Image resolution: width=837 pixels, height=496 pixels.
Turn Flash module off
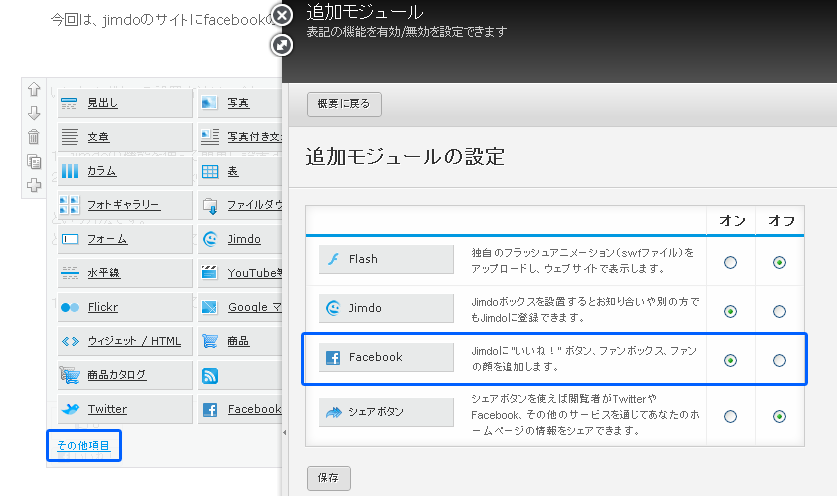(779, 262)
